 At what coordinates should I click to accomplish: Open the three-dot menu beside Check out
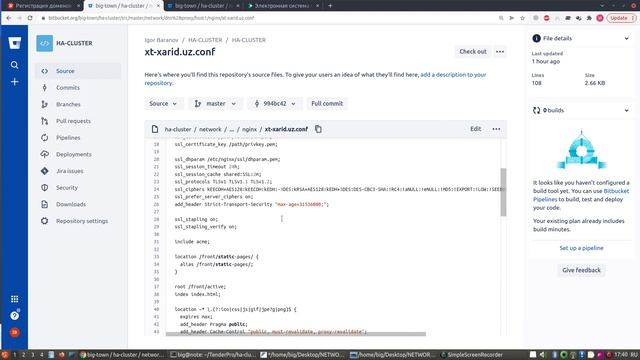pyautogui.click(x=500, y=51)
